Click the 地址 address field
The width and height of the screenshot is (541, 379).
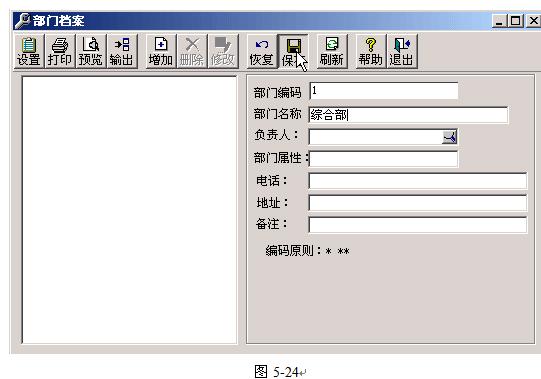coord(418,203)
